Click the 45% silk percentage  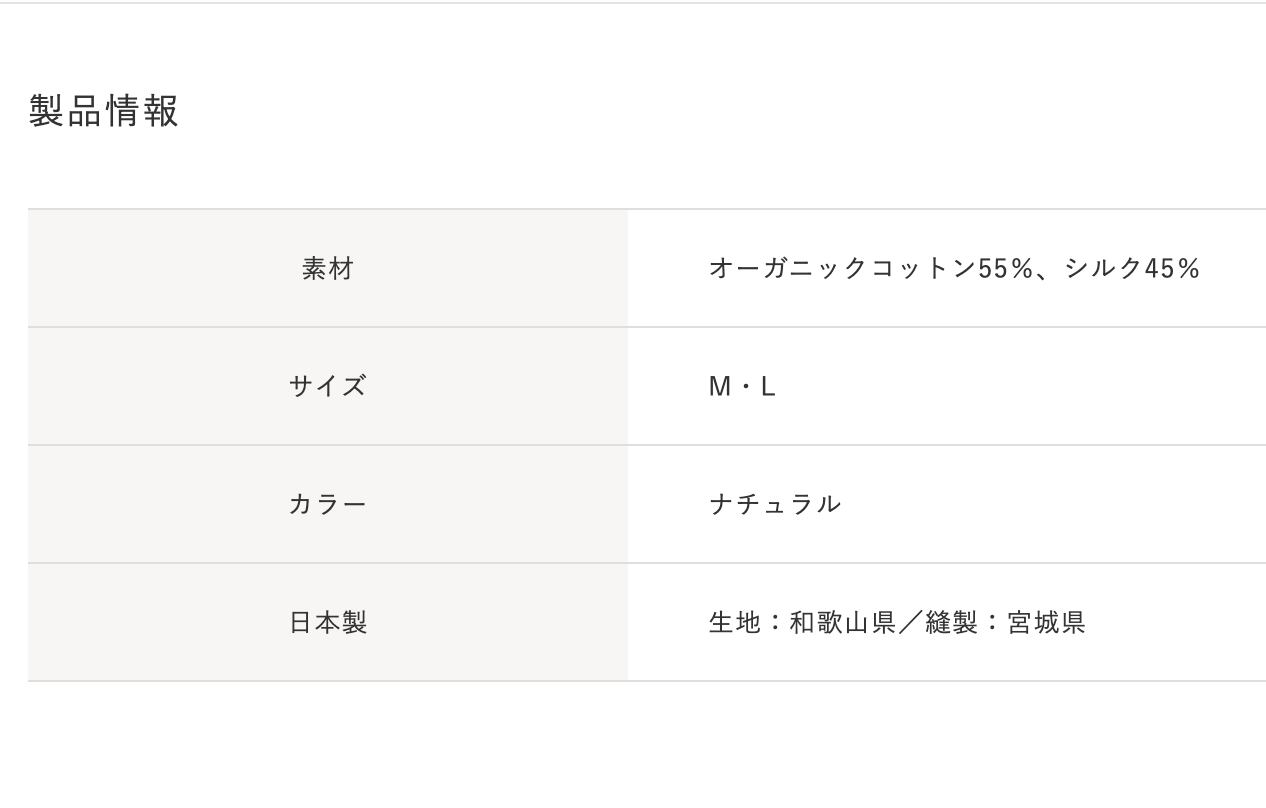coord(1172,268)
